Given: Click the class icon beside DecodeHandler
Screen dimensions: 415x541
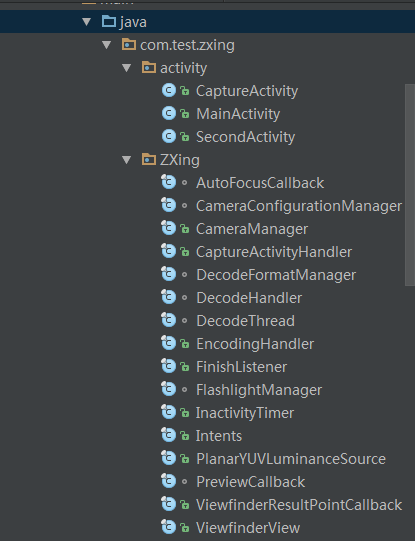Looking at the screenshot, I should (169, 297).
